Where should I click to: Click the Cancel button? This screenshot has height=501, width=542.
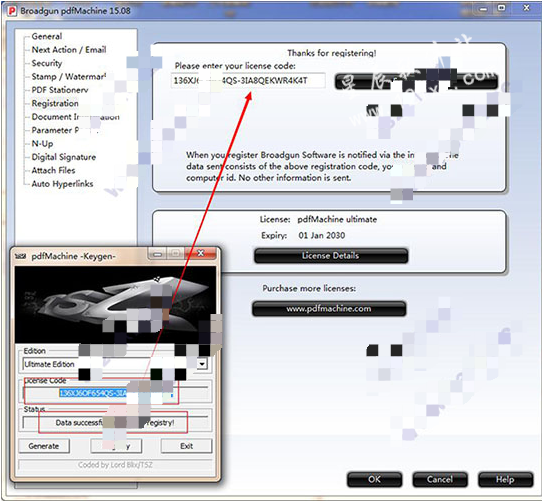point(440,480)
